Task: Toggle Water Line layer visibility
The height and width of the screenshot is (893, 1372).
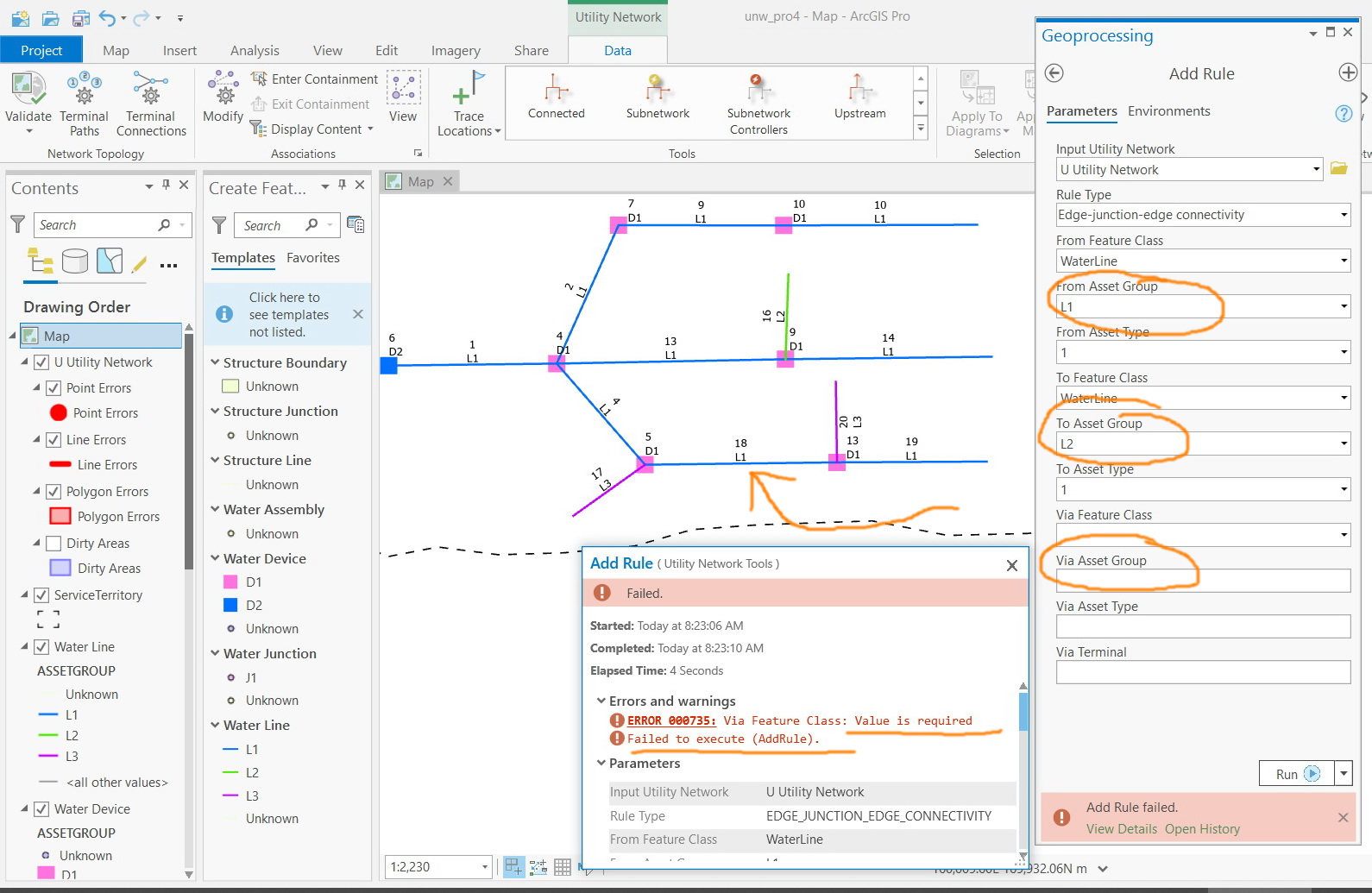Action: [41, 647]
